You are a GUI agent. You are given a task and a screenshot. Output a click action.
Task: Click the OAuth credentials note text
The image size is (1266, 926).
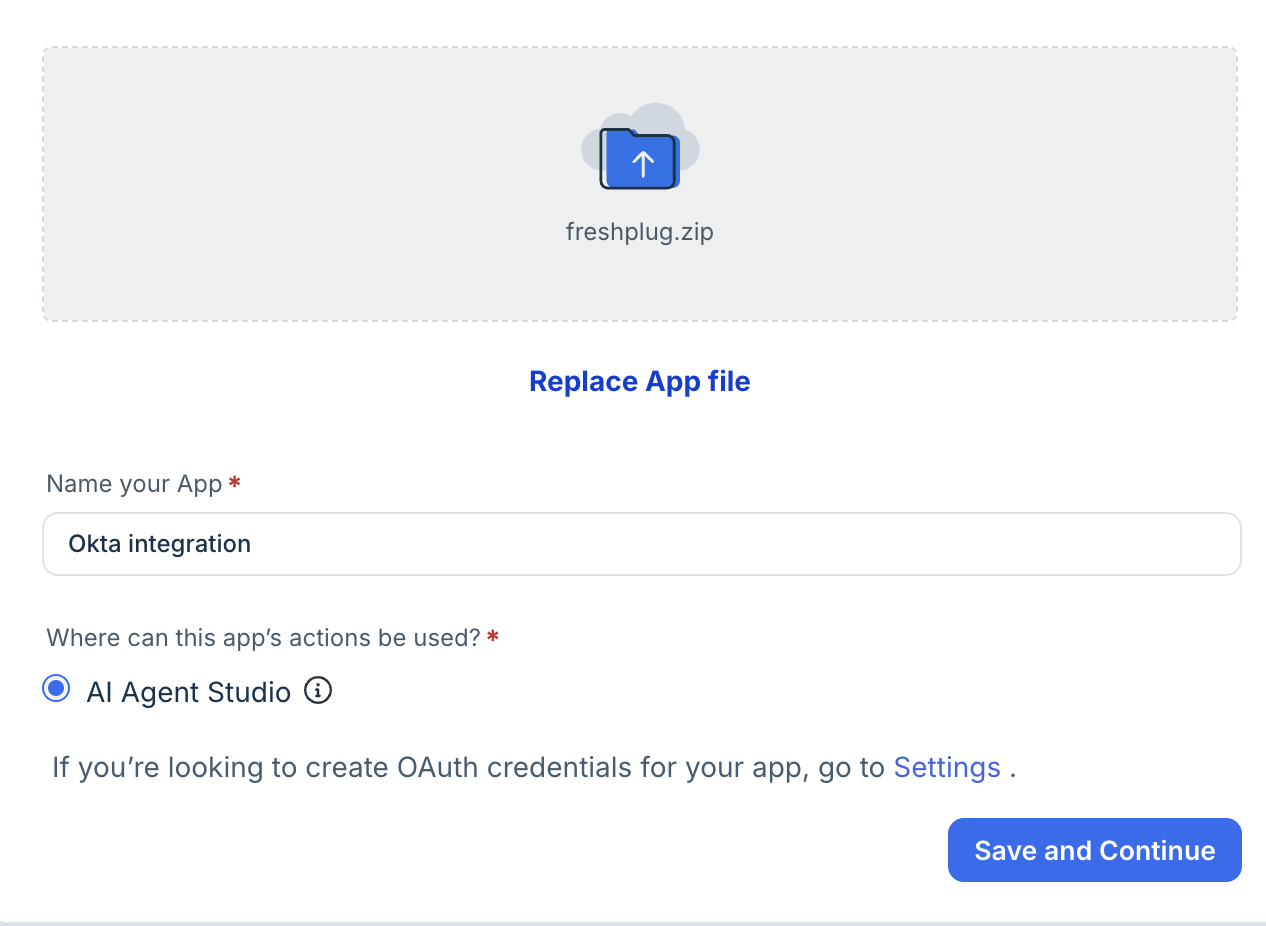tap(535, 768)
